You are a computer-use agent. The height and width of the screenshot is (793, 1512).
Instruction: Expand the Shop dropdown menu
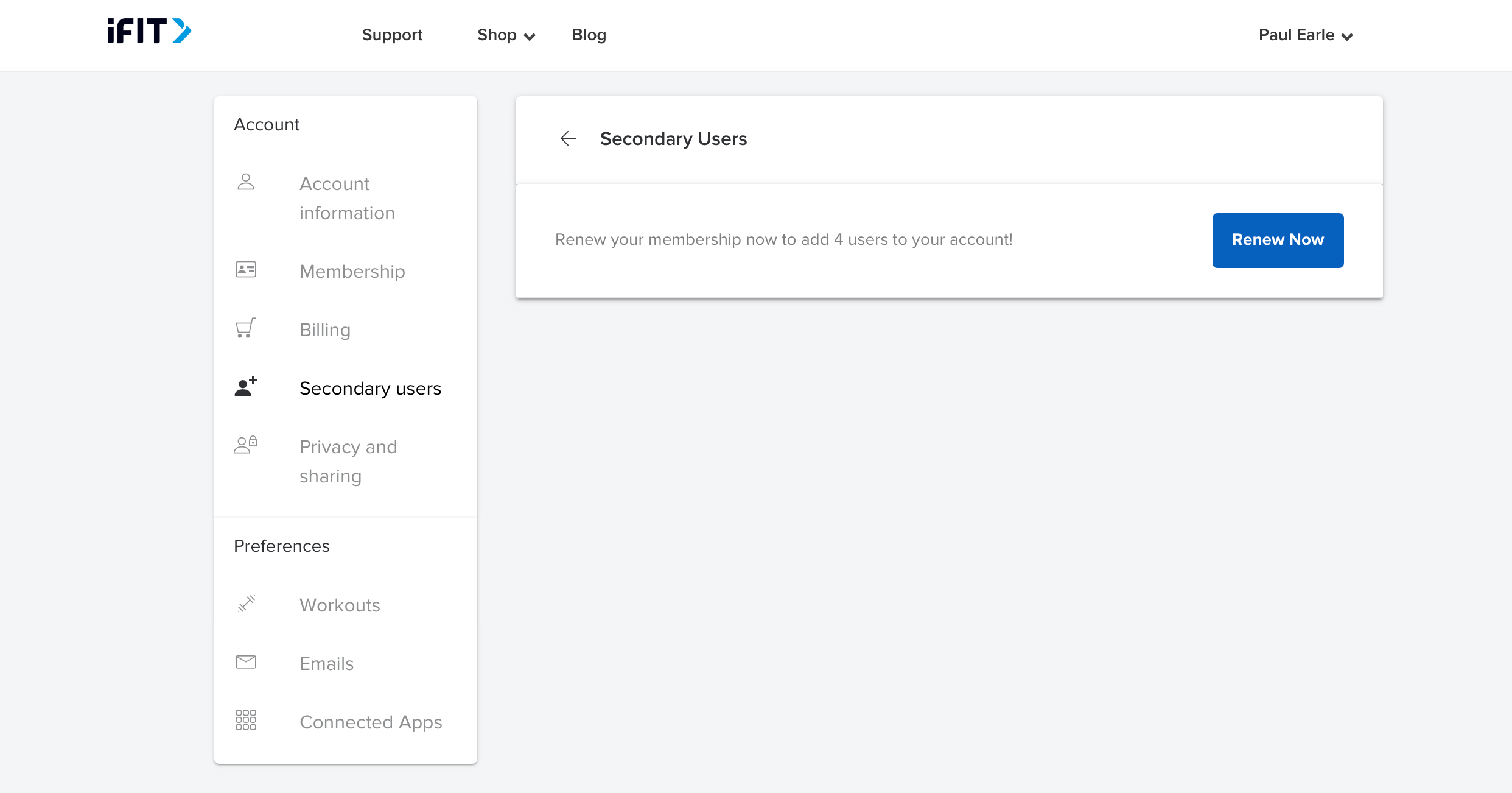(x=497, y=35)
